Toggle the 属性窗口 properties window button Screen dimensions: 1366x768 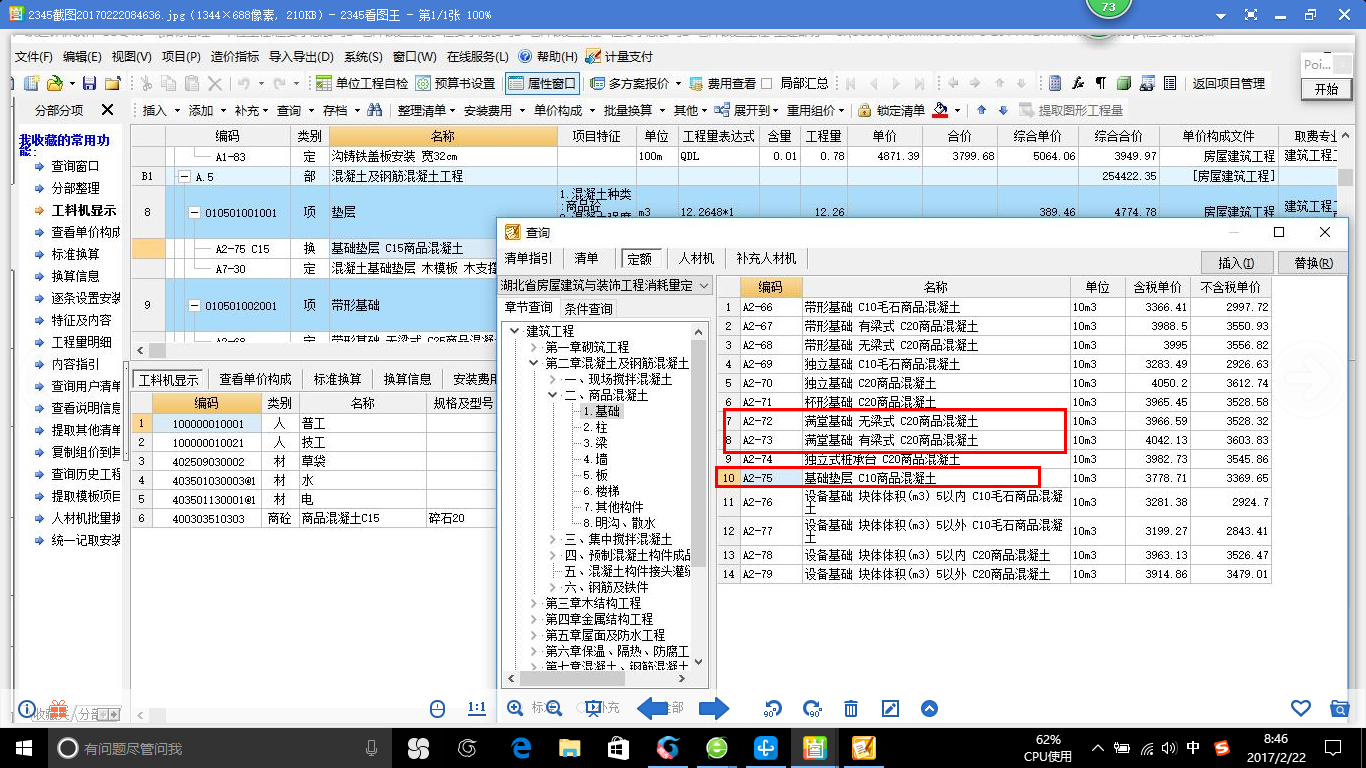pyautogui.click(x=543, y=83)
